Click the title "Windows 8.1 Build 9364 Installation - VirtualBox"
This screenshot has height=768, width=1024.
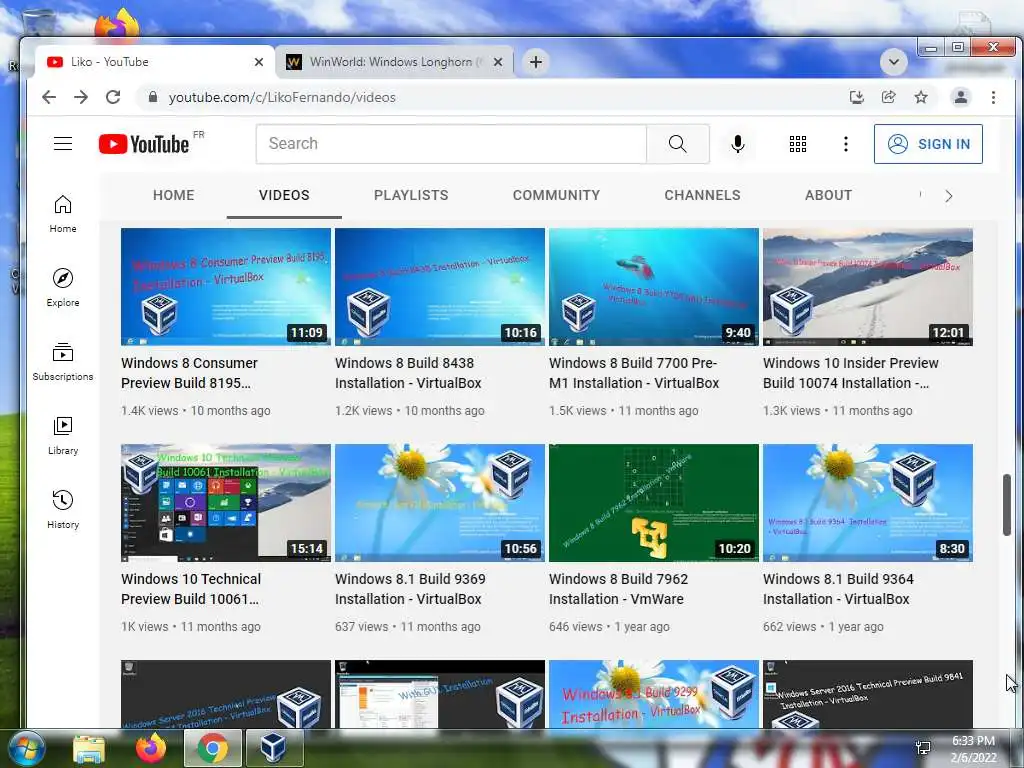tap(839, 589)
